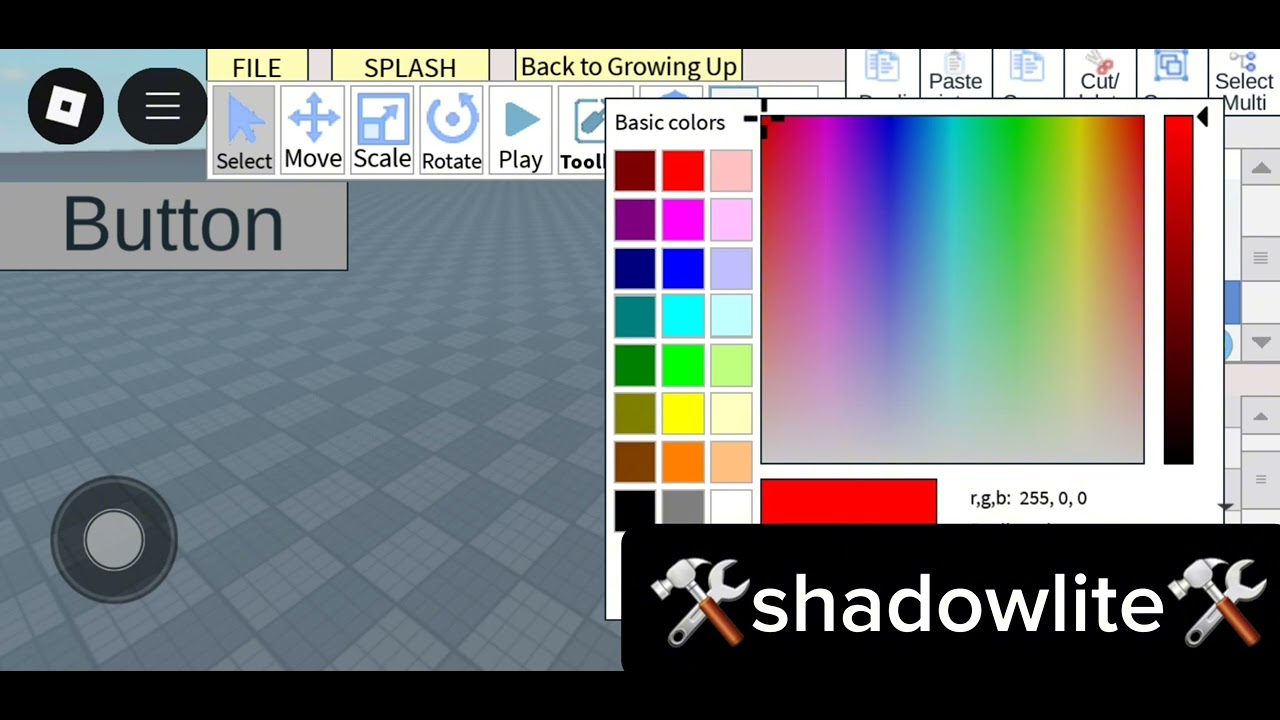Pick the olive basic color
The image size is (1280, 720).
635,413
